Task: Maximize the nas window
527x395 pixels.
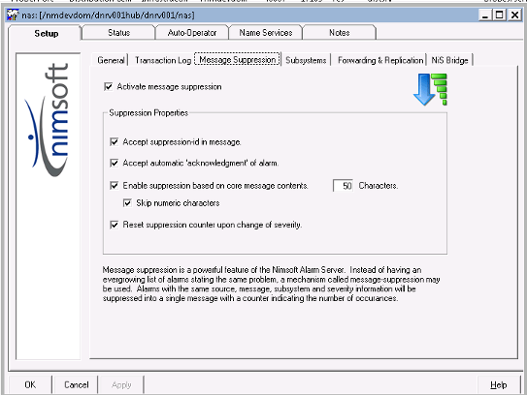Action: [500, 15]
